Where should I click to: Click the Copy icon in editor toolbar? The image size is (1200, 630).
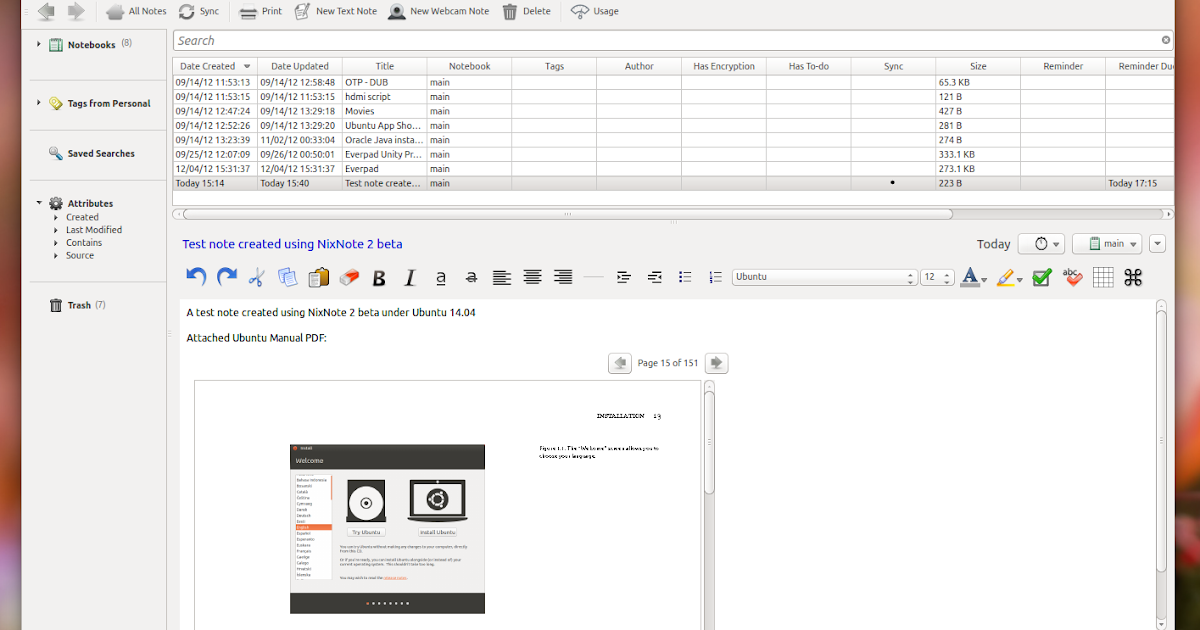click(288, 277)
